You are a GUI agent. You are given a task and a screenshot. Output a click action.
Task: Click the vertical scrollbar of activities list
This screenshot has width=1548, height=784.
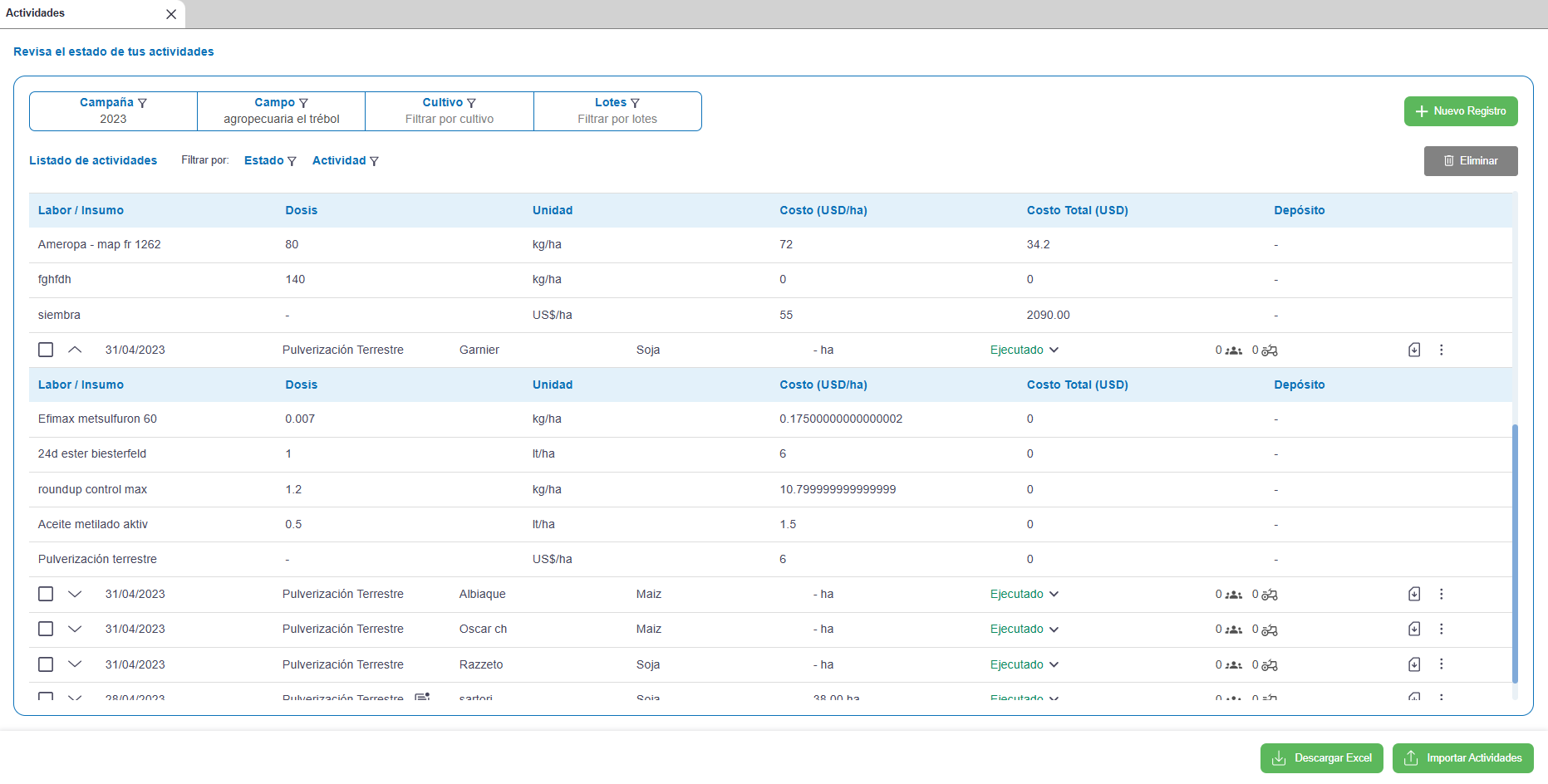pyautogui.click(x=1515, y=552)
